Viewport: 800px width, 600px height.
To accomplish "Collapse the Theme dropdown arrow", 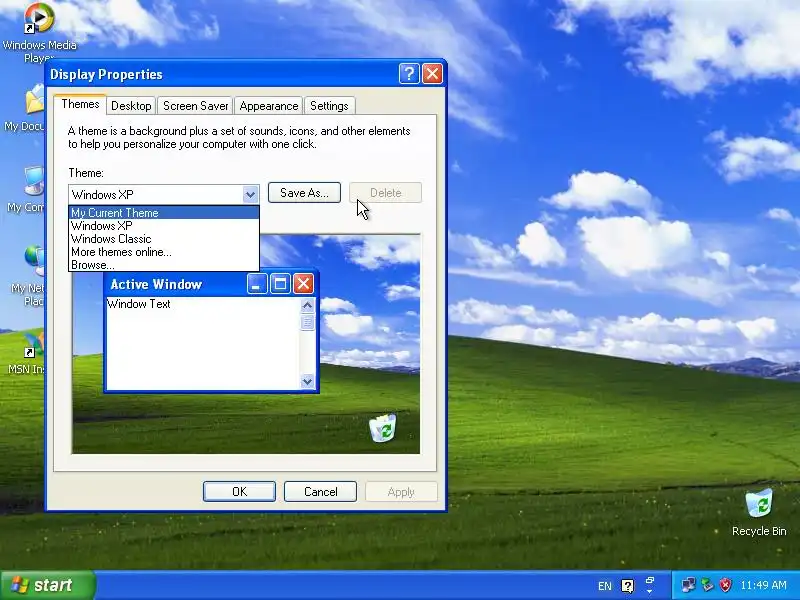I will coord(250,194).
